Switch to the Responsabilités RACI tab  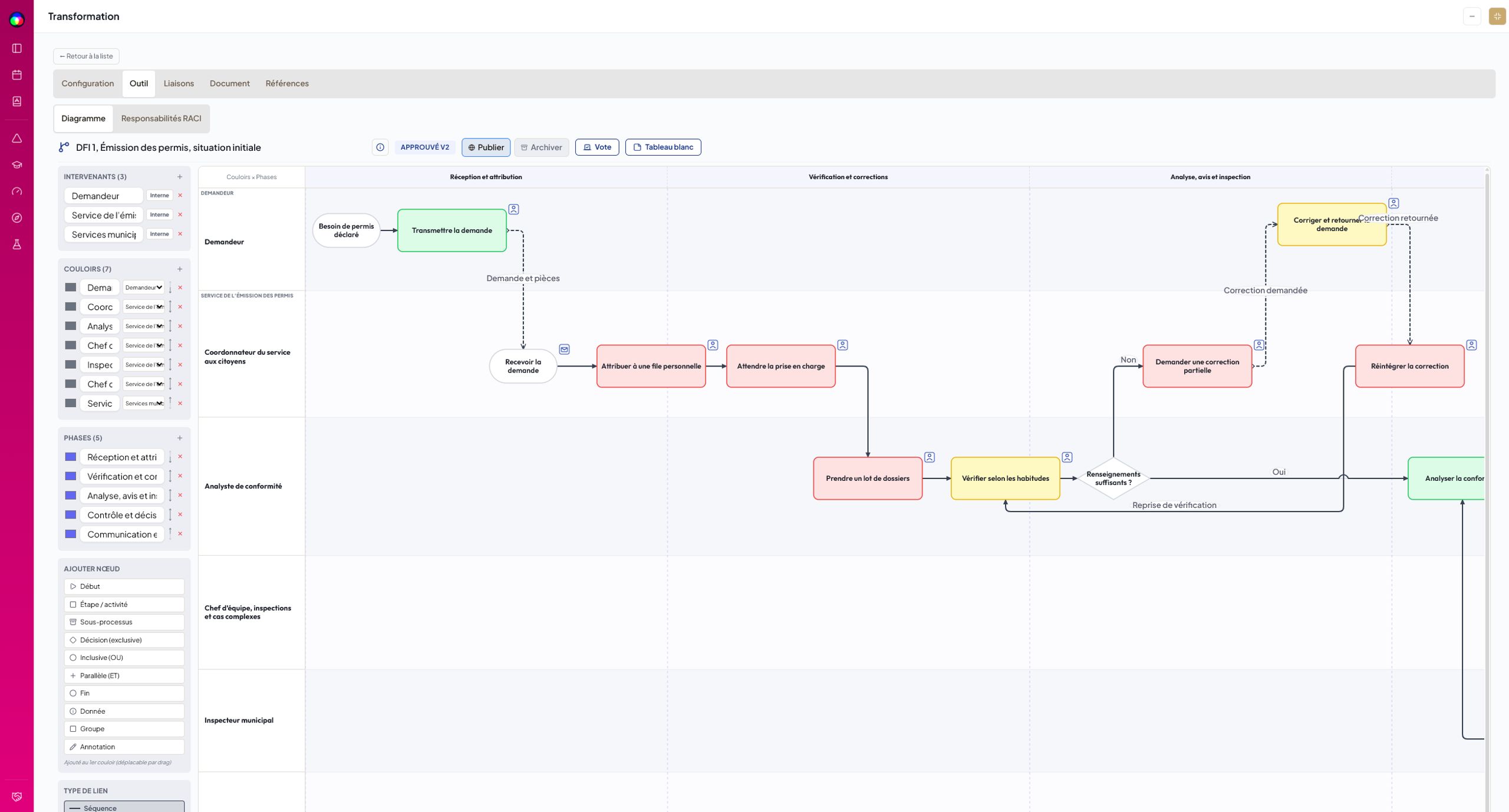pos(162,118)
